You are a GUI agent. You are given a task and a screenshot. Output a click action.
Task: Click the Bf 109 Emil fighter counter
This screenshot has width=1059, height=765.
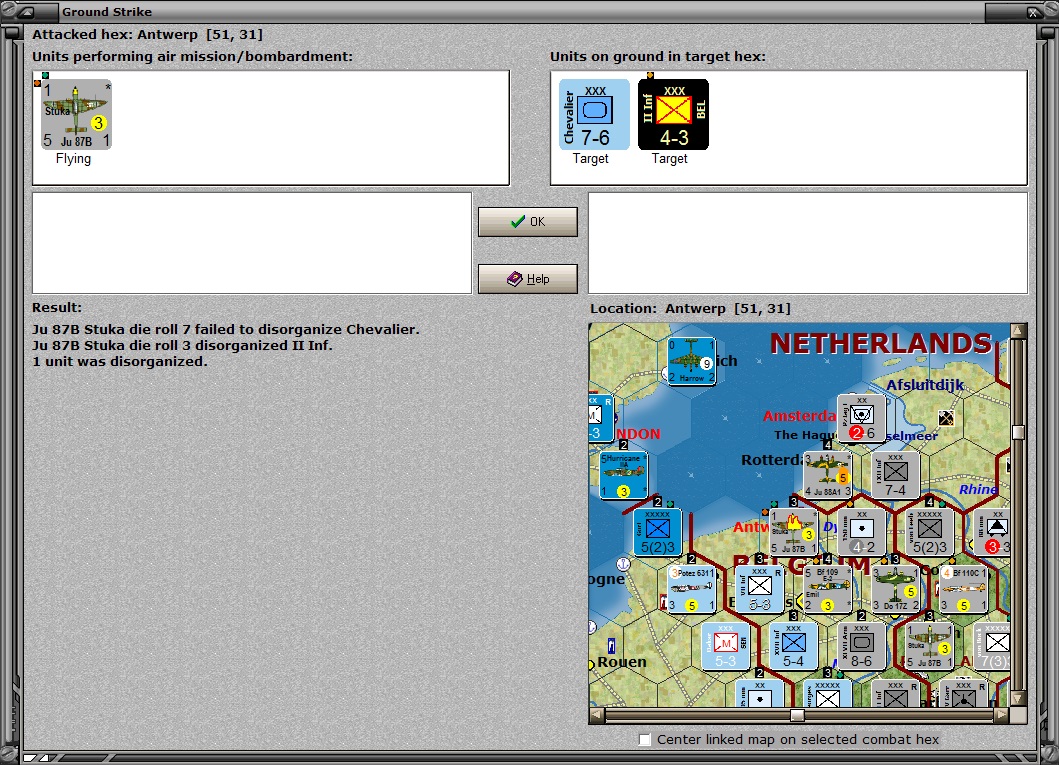tap(827, 589)
